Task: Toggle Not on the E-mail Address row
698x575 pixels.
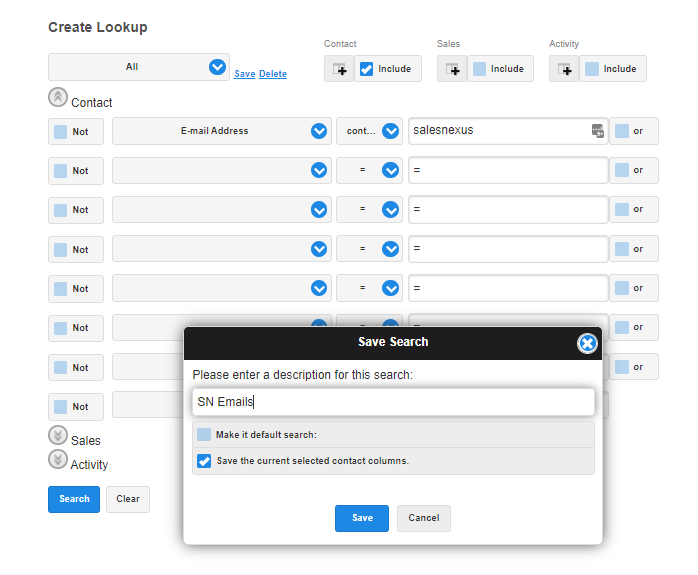Action: click(61, 131)
